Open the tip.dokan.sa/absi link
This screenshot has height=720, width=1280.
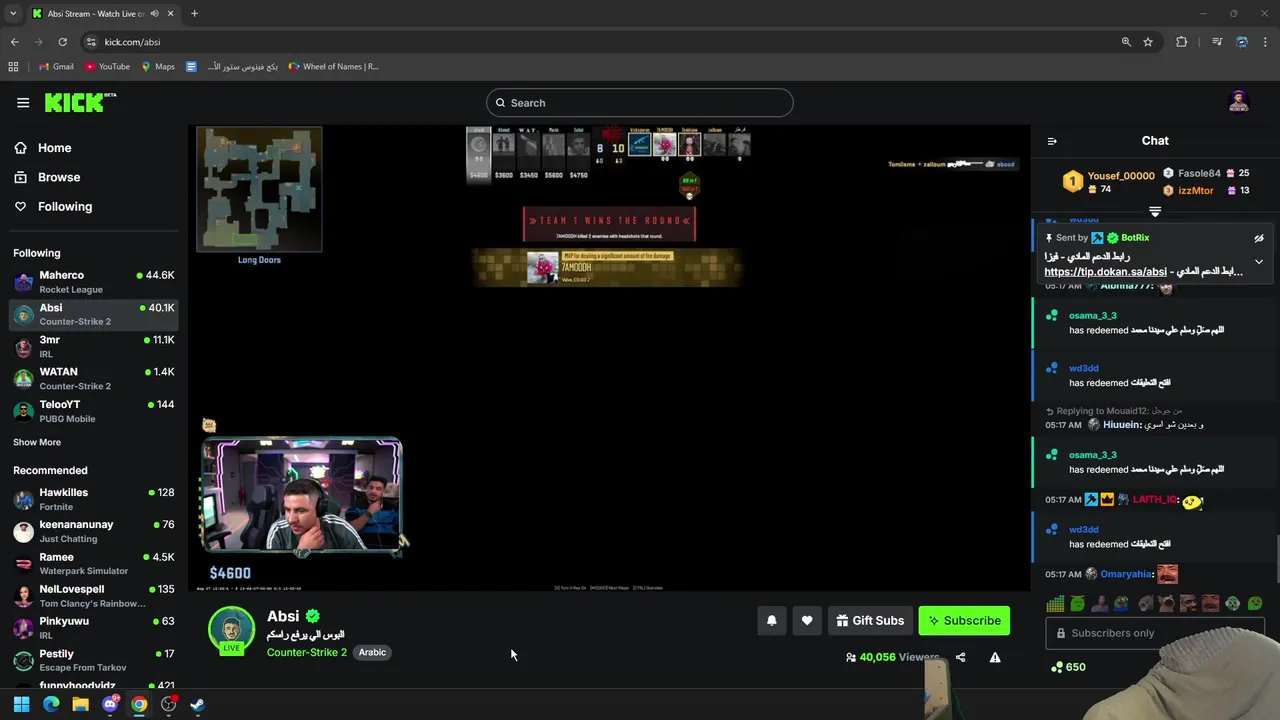coord(1105,272)
